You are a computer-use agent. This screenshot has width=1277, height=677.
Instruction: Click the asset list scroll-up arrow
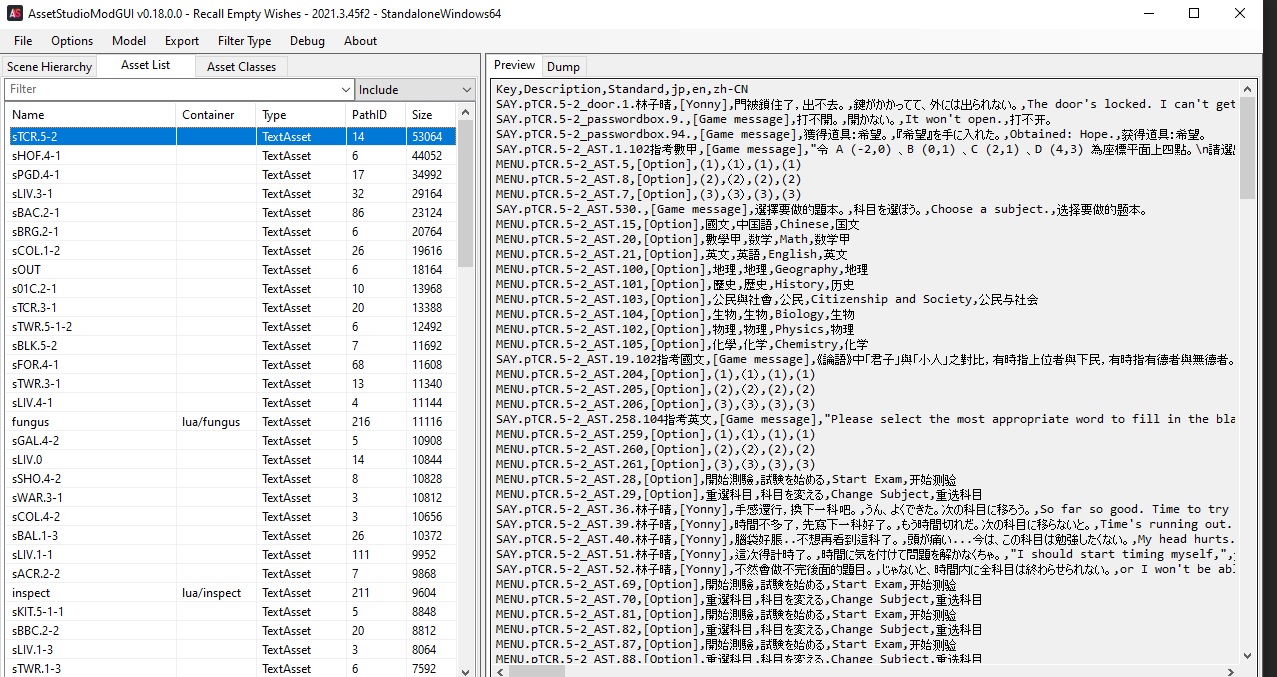[466, 115]
